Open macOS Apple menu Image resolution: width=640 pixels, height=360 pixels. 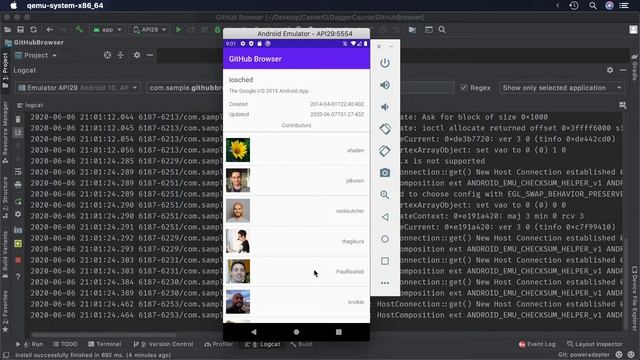tap(13, 5)
